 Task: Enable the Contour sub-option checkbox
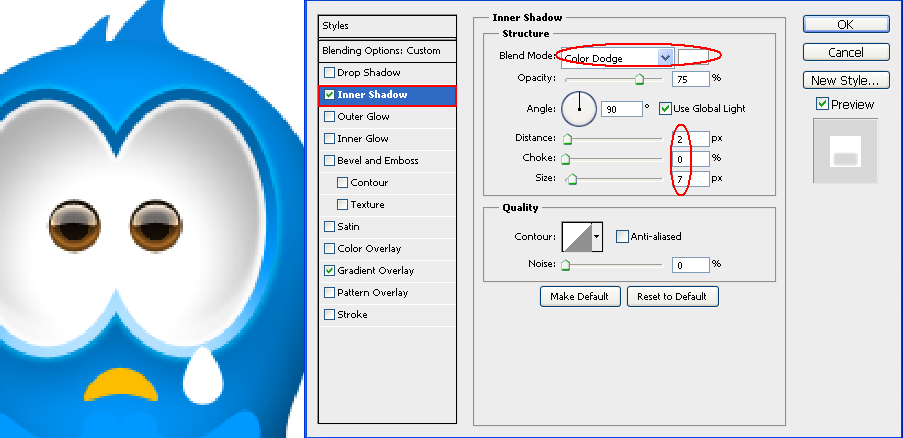point(342,182)
